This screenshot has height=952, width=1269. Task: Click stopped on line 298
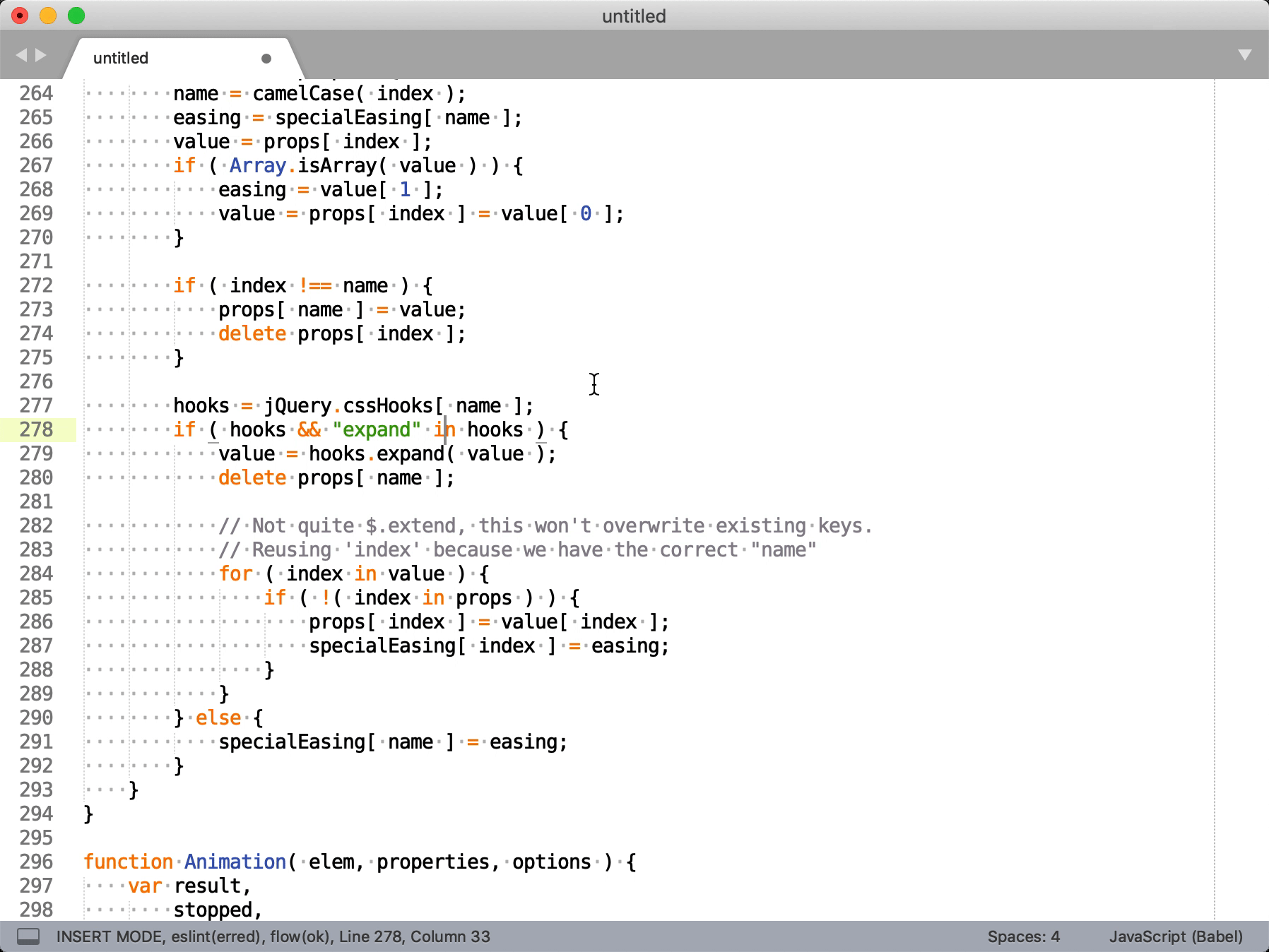(213, 910)
